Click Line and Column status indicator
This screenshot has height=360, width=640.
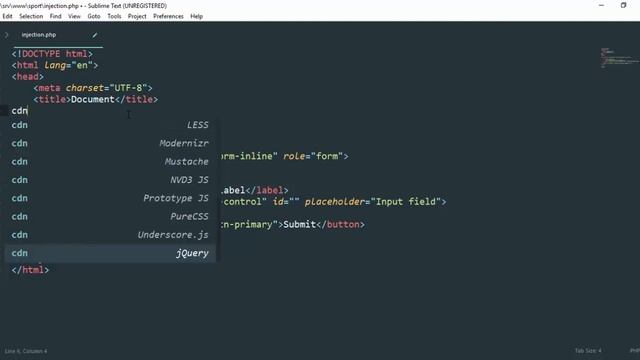click(x=26, y=351)
